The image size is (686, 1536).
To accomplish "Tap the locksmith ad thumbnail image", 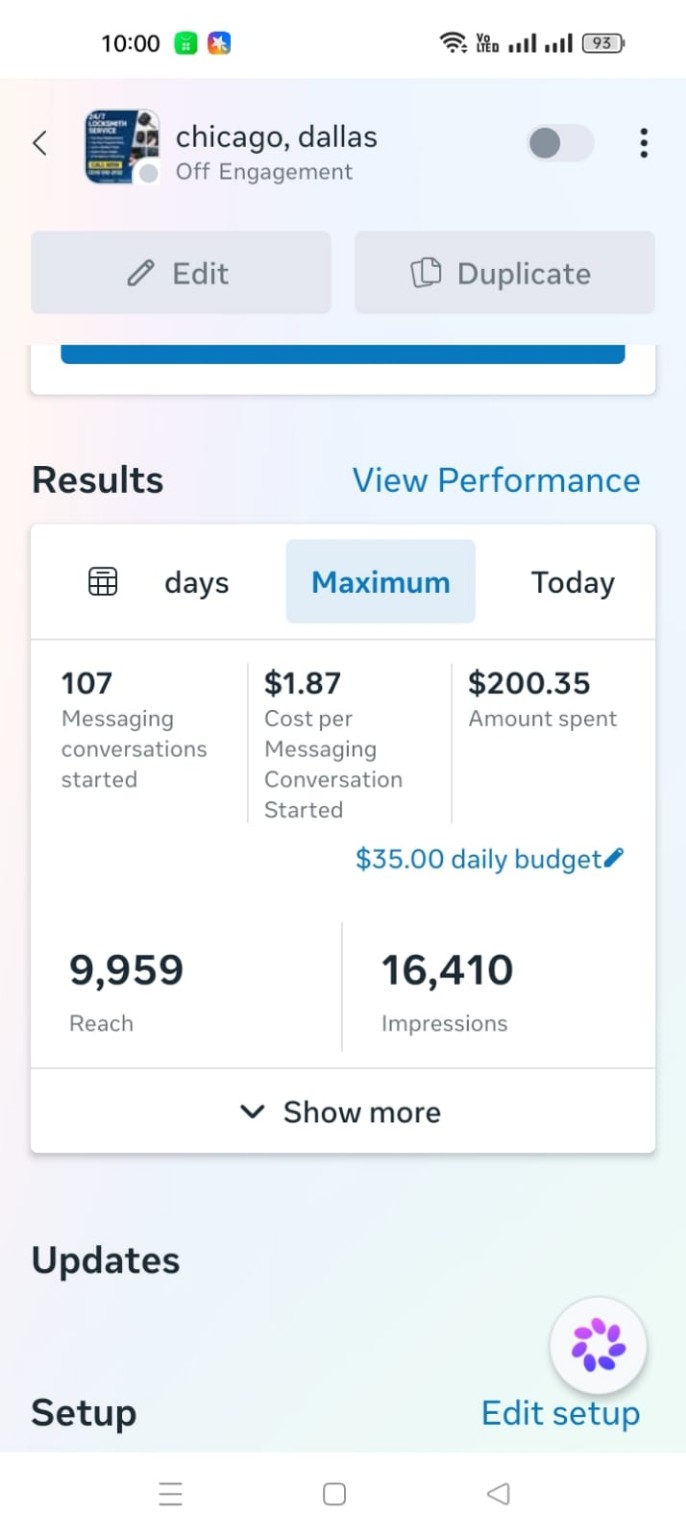I will pos(122,146).
